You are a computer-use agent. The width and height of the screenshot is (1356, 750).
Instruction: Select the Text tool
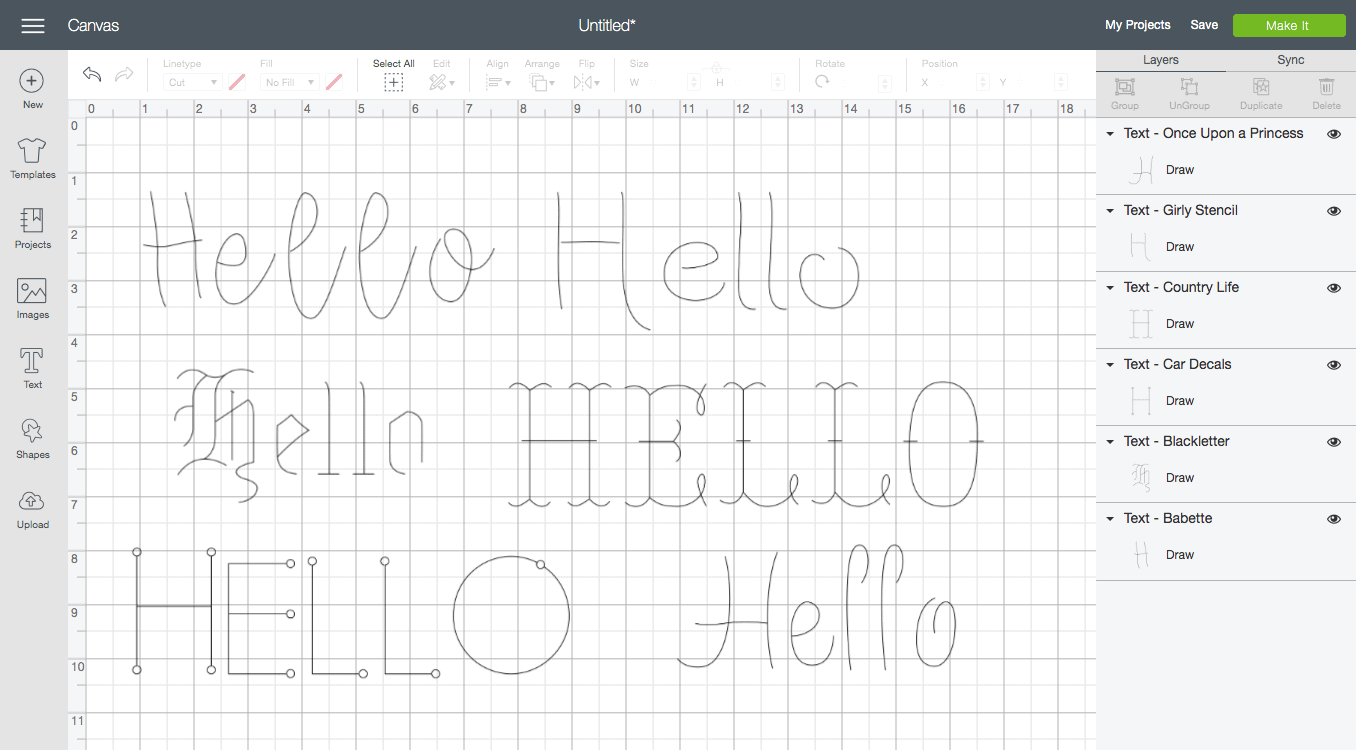(32, 362)
